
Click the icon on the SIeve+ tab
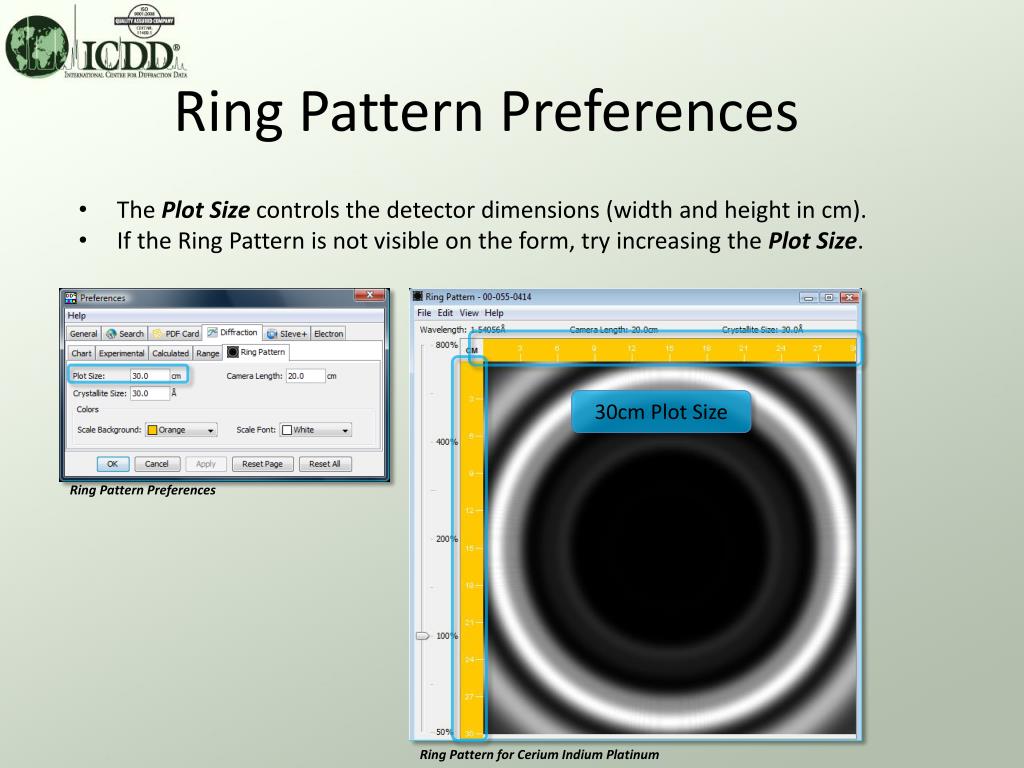click(x=272, y=334)
